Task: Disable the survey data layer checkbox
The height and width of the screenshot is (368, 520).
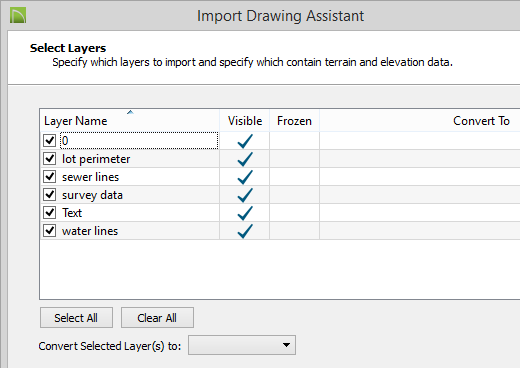Action: coord(49,194)
